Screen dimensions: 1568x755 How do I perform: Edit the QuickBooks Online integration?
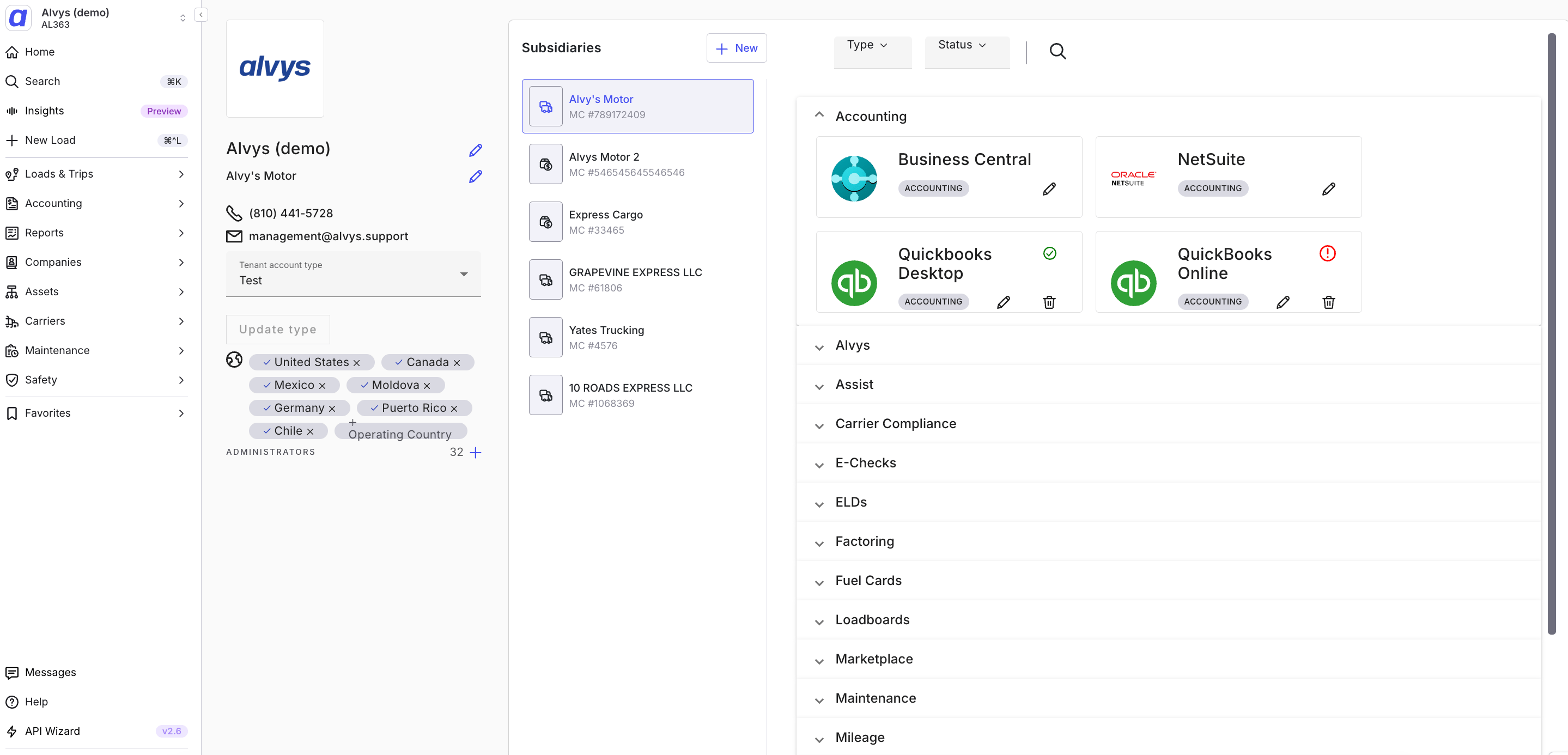click(1283, 302)
